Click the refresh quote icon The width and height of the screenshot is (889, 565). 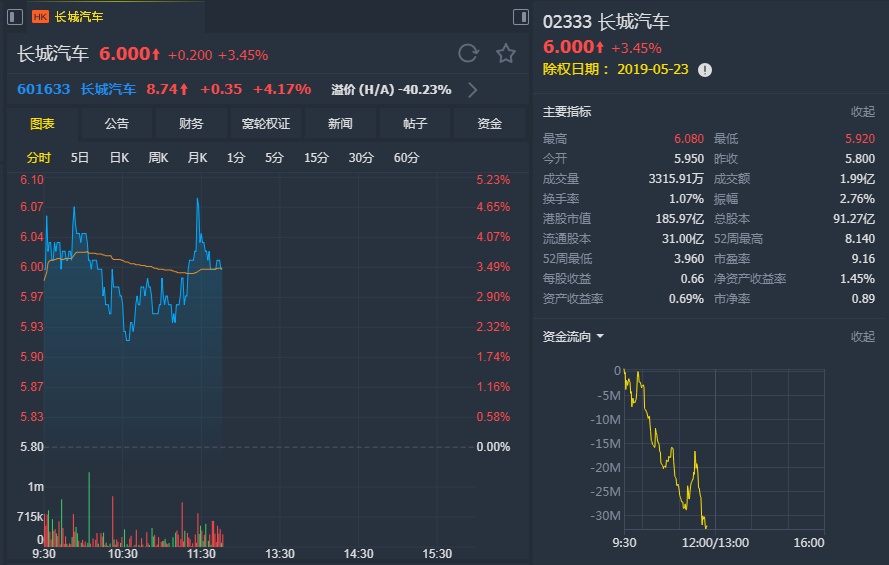tap(468, 53)
